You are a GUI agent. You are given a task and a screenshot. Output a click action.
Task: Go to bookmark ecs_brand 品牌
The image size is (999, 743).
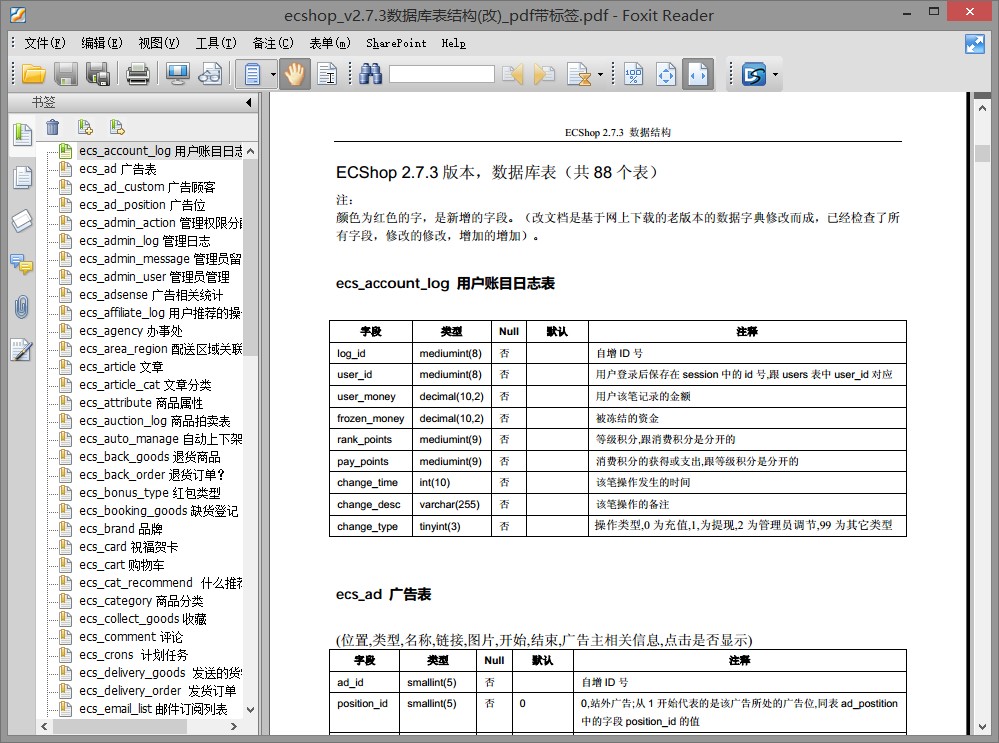pyautogui.click(x=120, y=529)
